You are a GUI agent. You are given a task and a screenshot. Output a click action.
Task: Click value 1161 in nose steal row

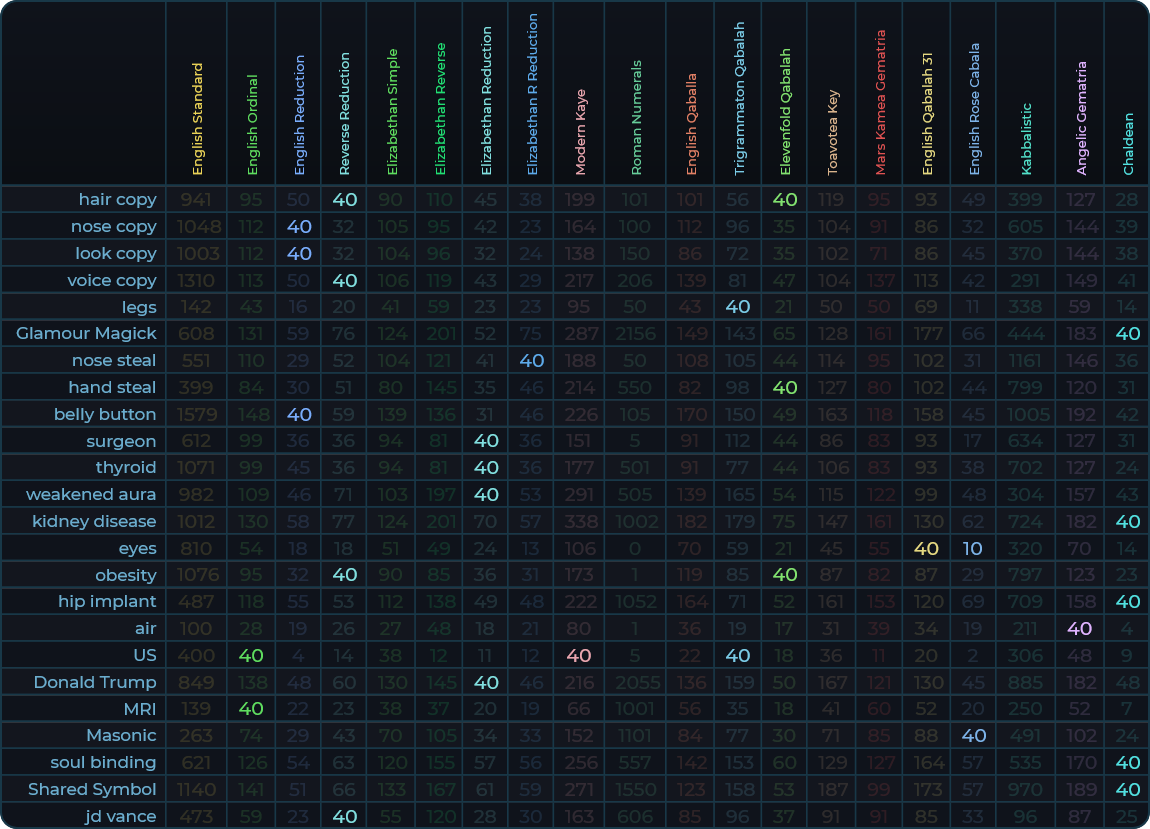pos(1026,360)
